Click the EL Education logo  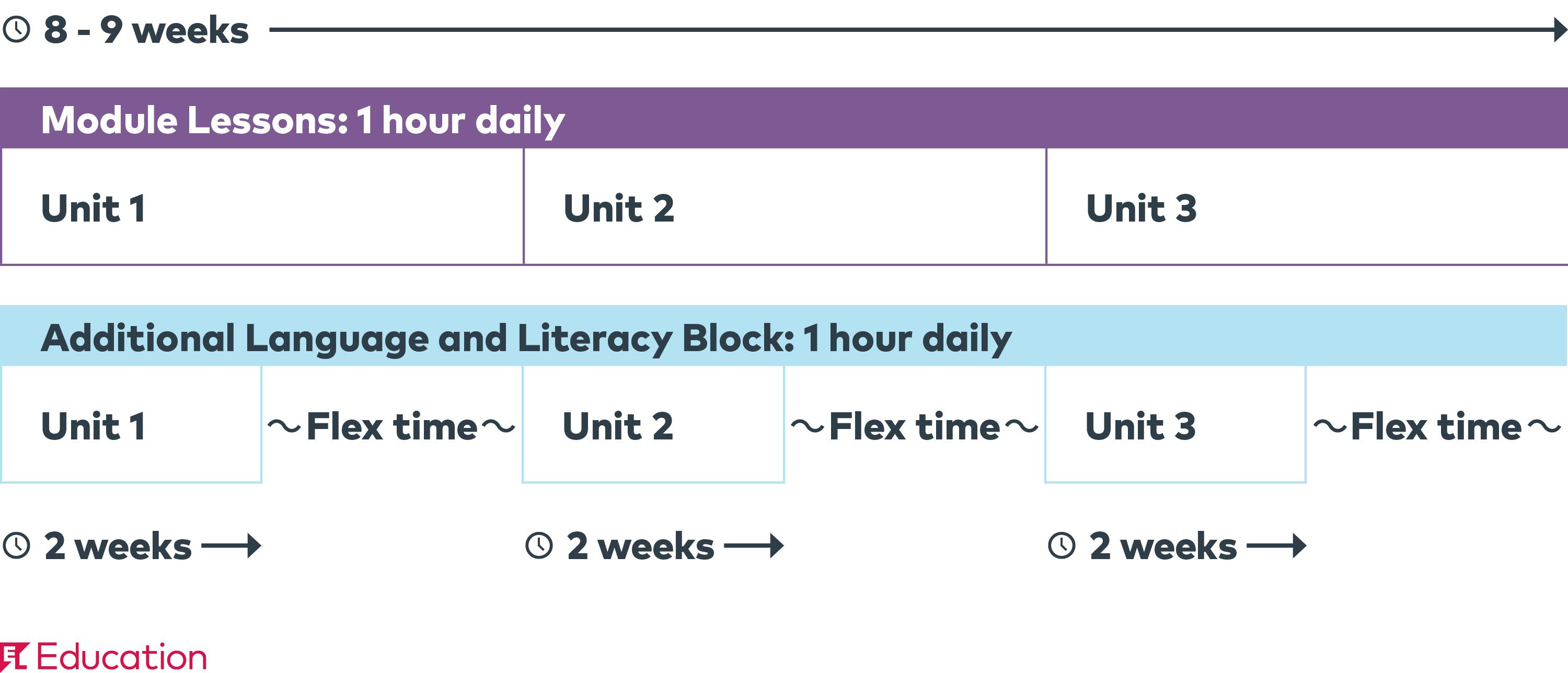coord(103,657)
